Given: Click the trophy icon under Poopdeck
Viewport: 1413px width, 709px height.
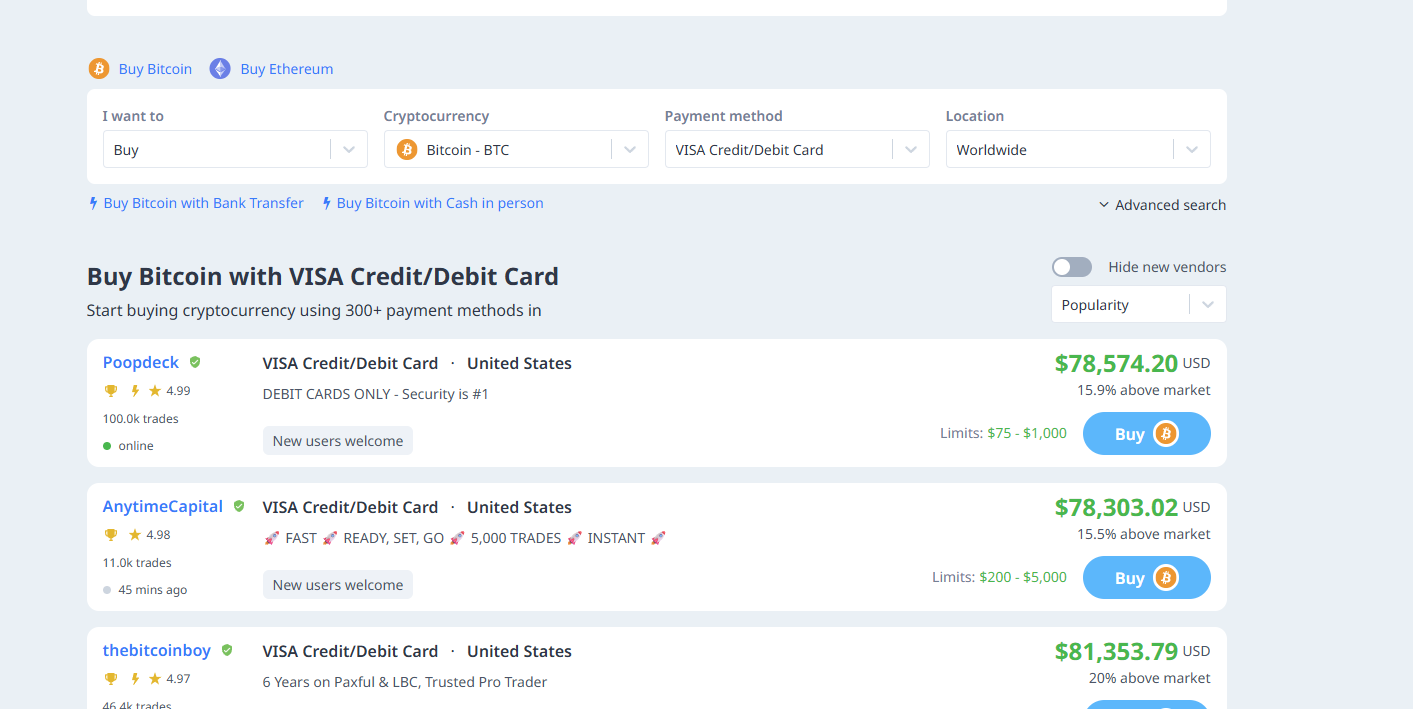Looking at the screenshot, I should click(111, 391).
